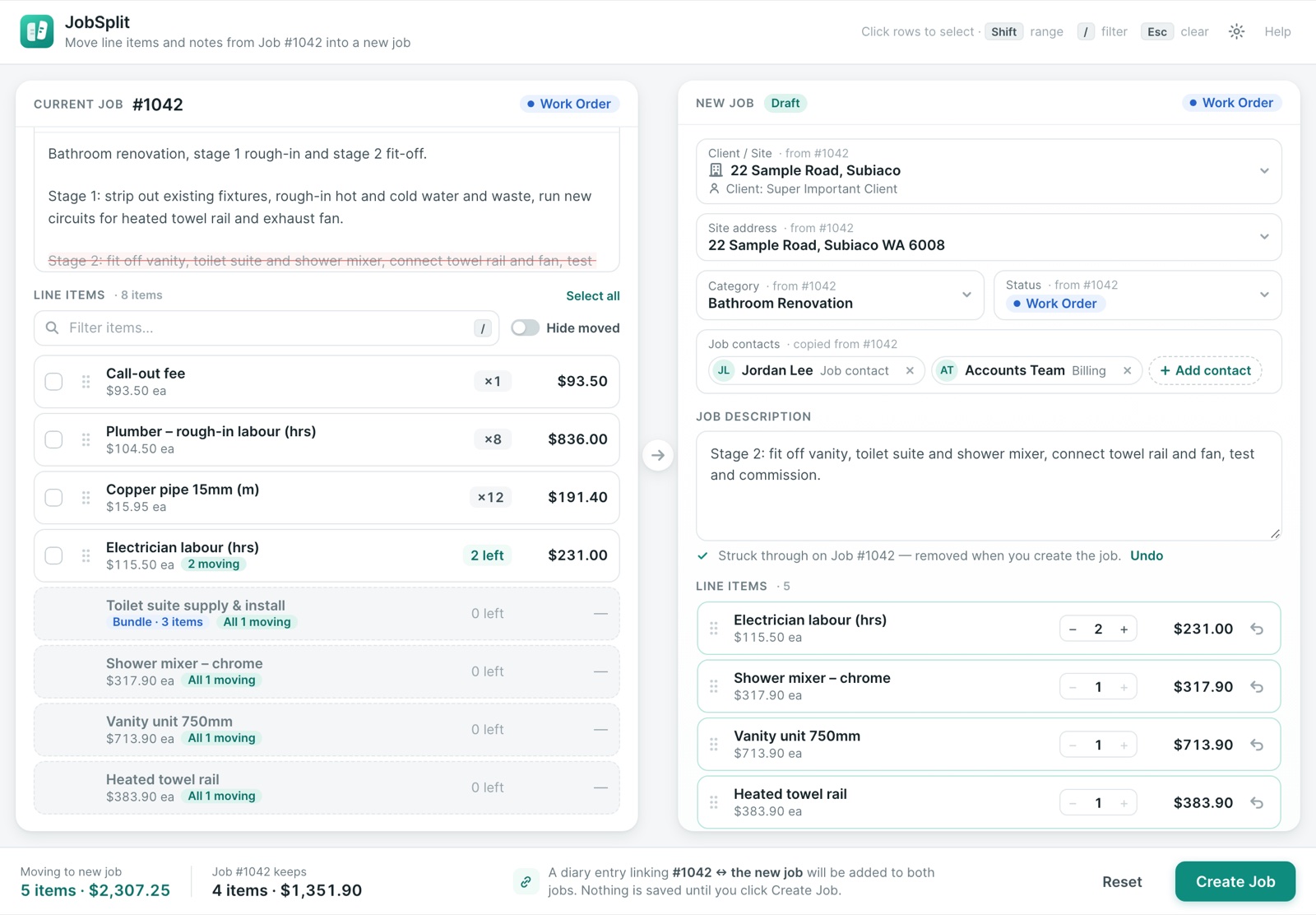Click the JobSplit app logo
The height and width of the screenshot is (915, 1316).
pos(37,32)
